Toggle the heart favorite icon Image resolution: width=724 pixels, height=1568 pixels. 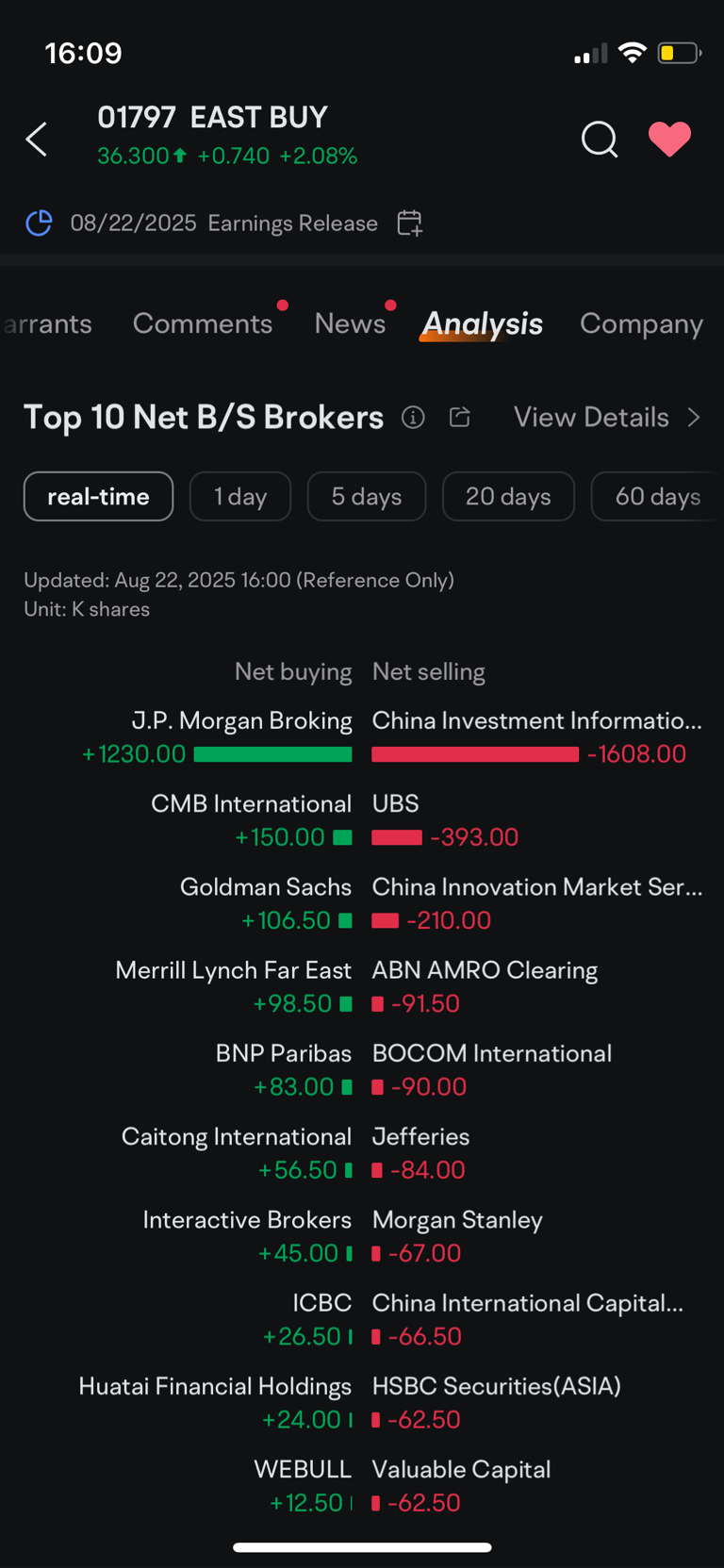point(669,140)
